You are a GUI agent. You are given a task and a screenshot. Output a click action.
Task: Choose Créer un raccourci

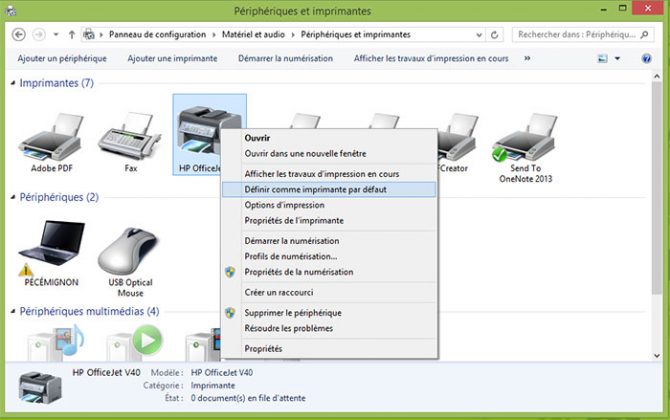(329, 292)
